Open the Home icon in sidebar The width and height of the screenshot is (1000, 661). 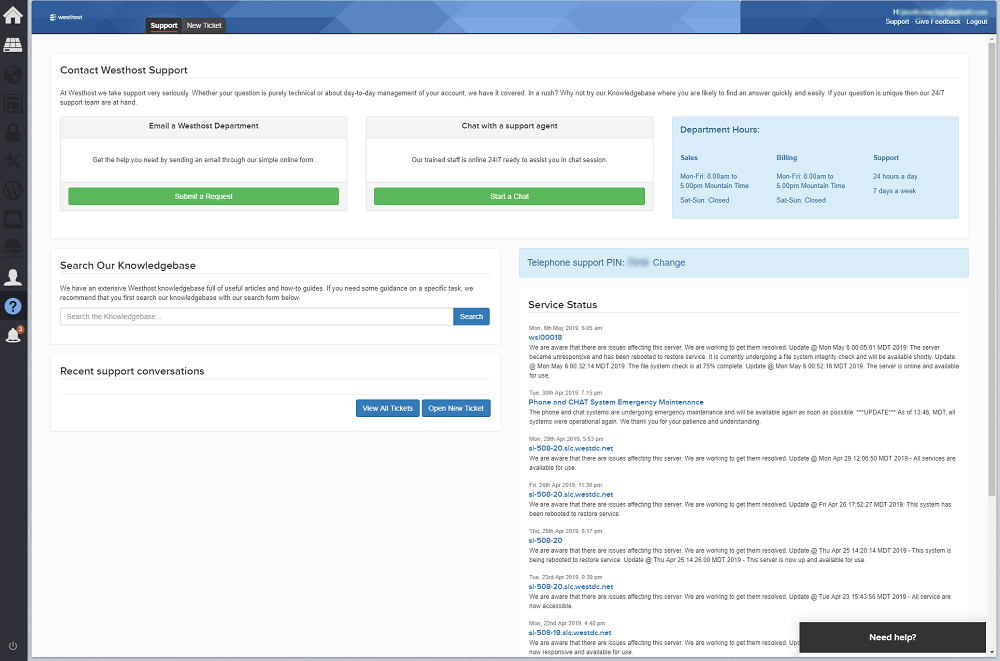(13, 15)
